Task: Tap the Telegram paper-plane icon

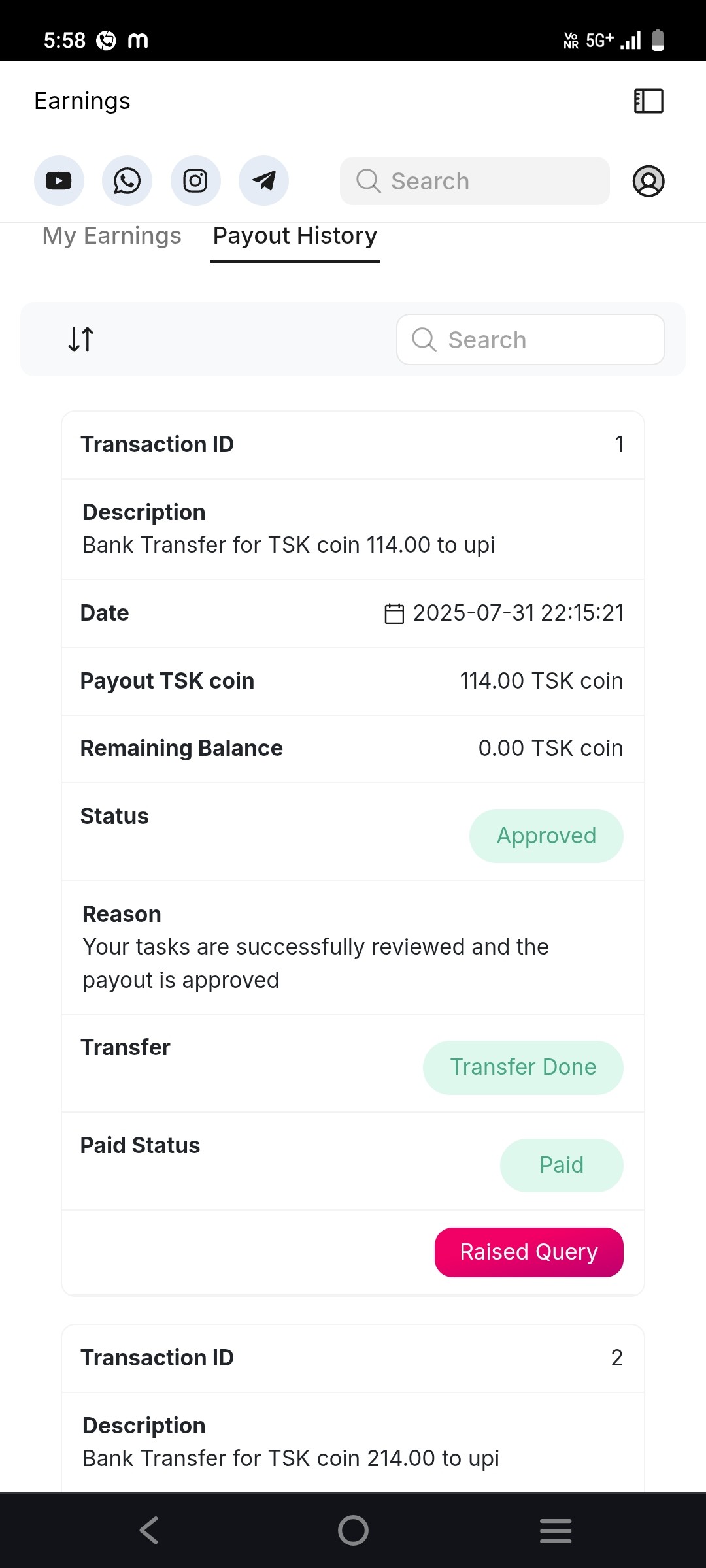Action: tap(263, 181)
